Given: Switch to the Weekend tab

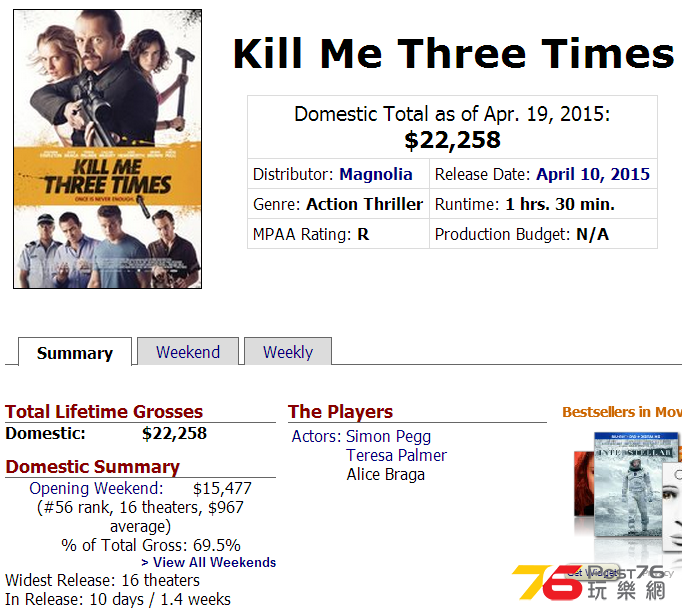Looking at the screenshot, I should 188,352.
